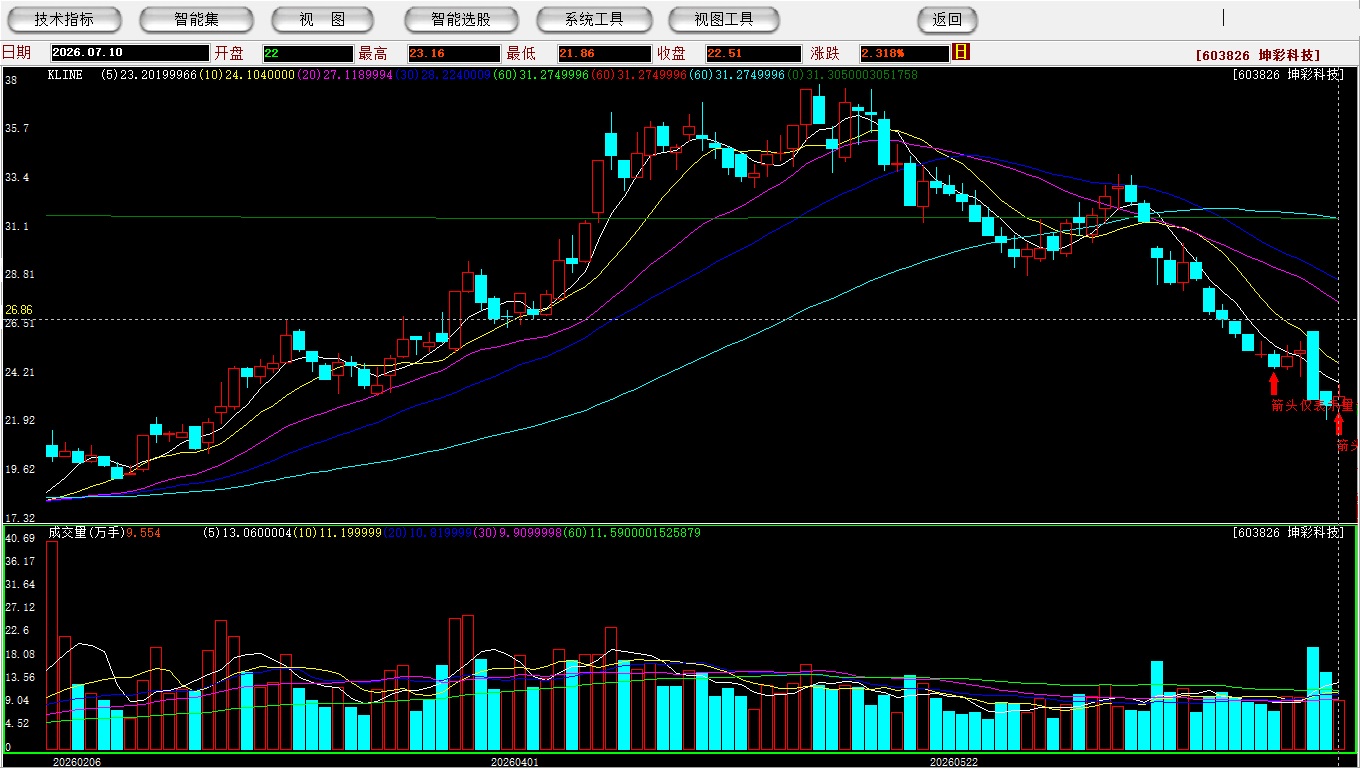
Task: Click the 涨跌 percentage field 2.318%
Action: click(904, 53)
